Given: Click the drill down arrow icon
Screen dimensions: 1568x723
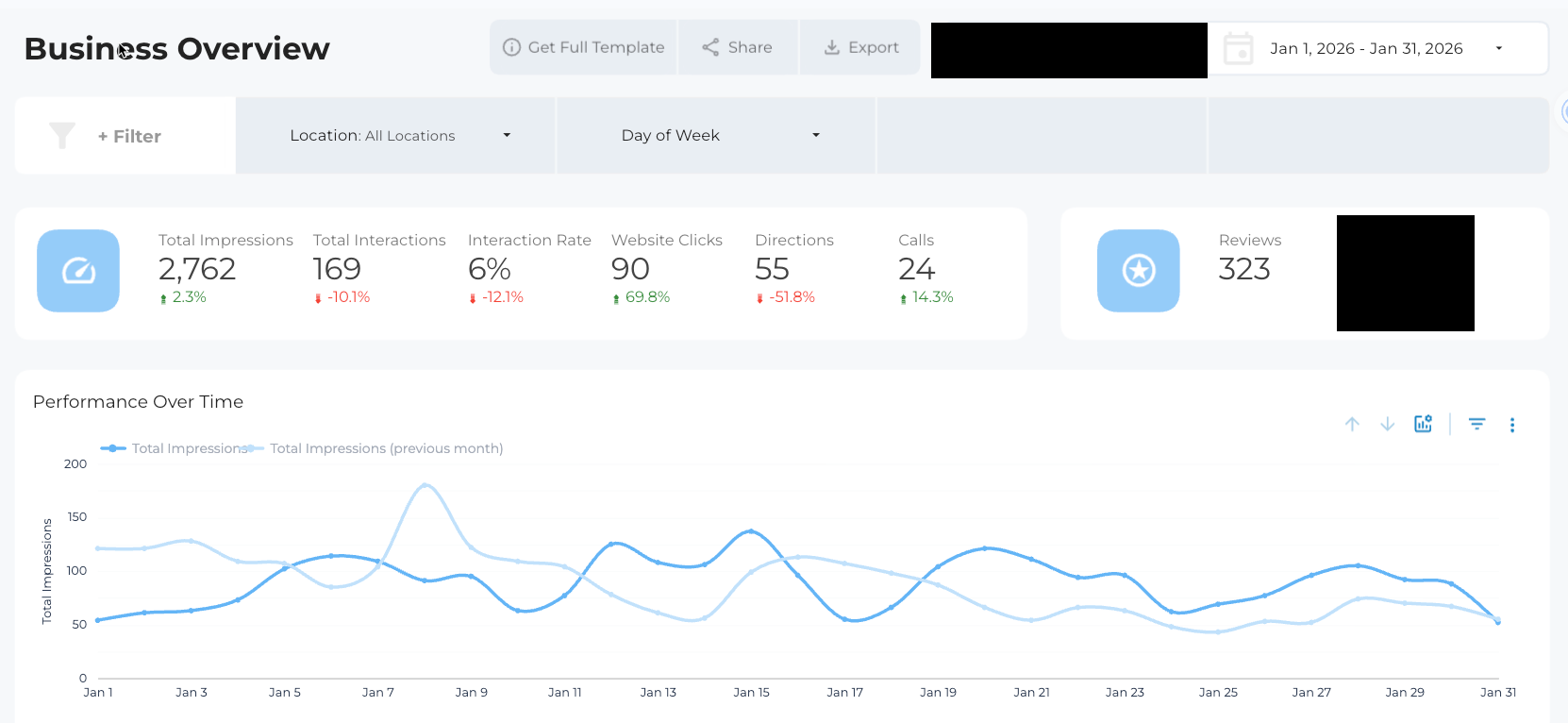Looking at the screenshot, I should (x=1387, y=425).
